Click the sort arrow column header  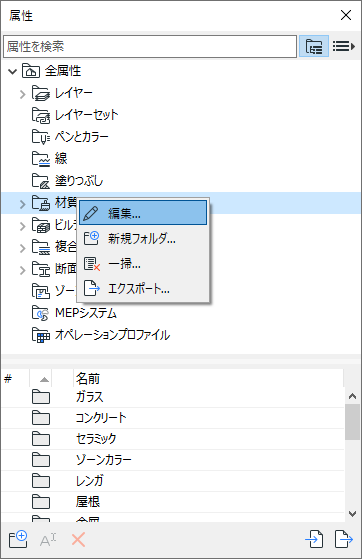coord(41,378)
